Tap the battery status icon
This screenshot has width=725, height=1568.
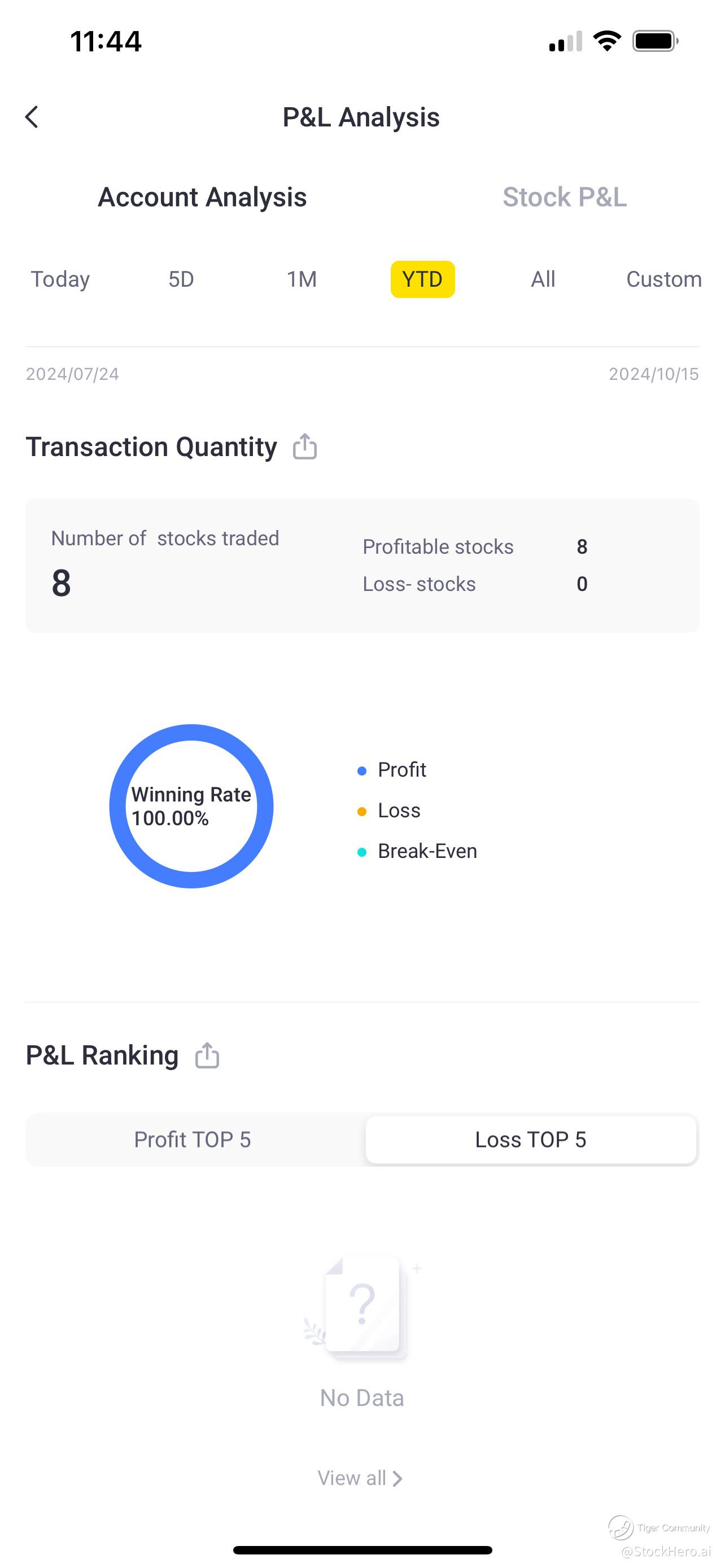655,41
